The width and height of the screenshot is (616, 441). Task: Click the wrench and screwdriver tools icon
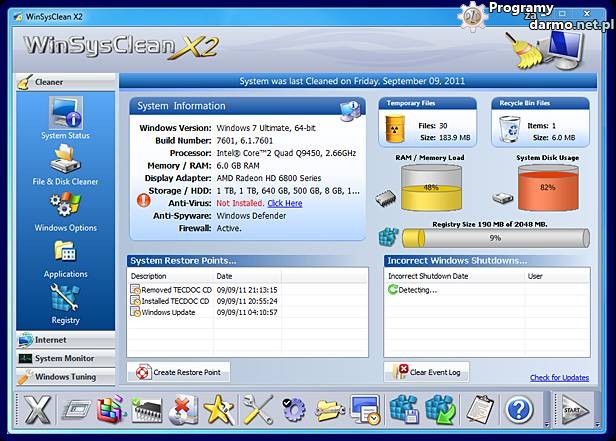pyautogui.click(x=257, y=410)
